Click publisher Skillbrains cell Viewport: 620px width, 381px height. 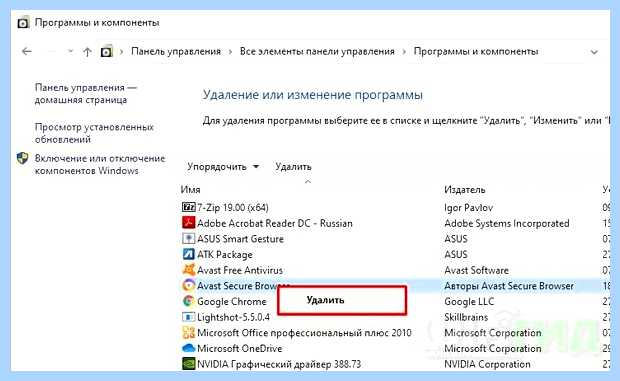coord(466,317)
